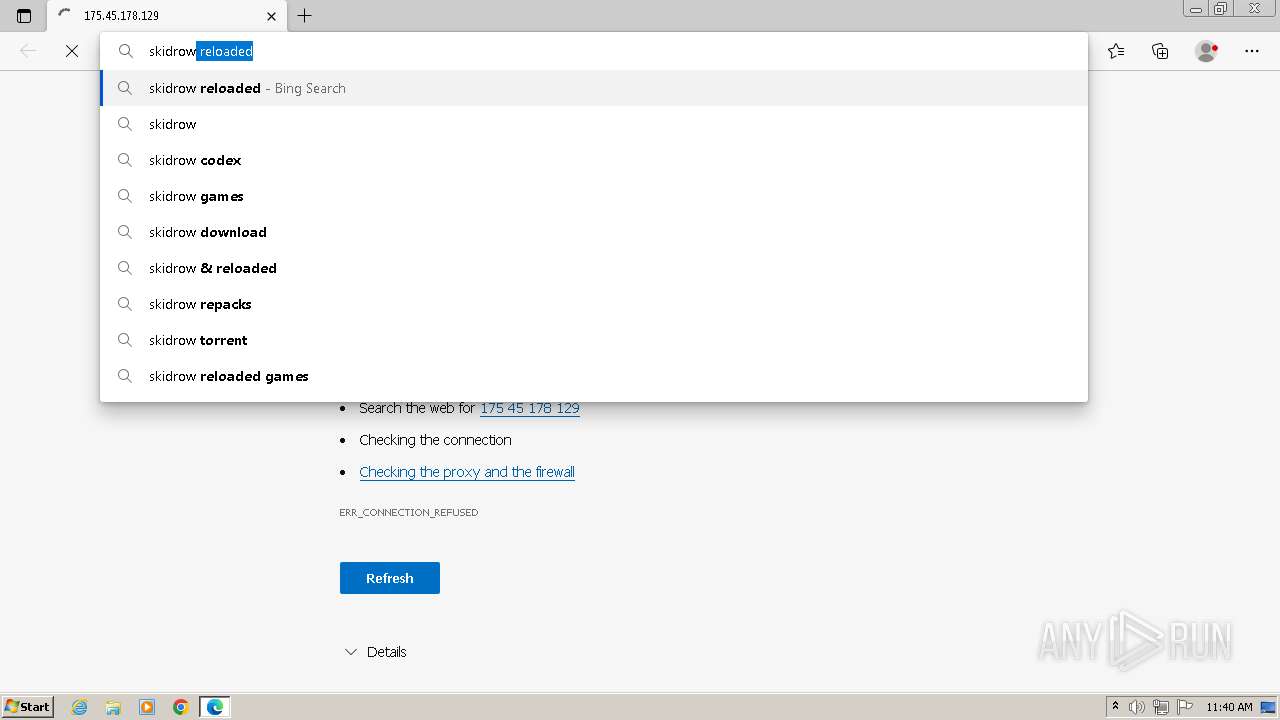Viewport: 1280px width, 720px height.
Task: Open the Collections icon
Action: (1160, 51)
